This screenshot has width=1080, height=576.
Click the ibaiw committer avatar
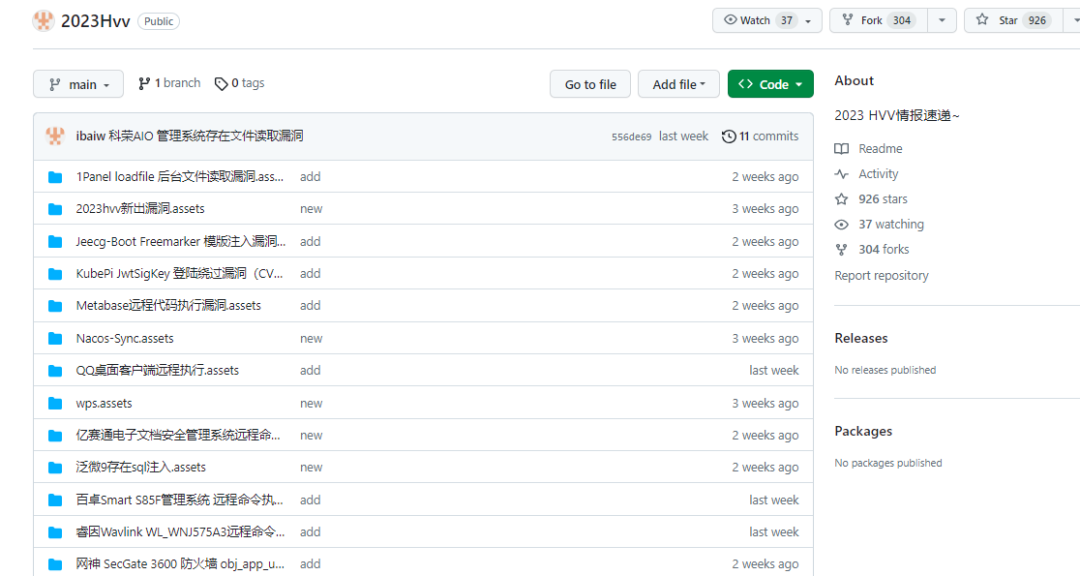coord(55,136)
